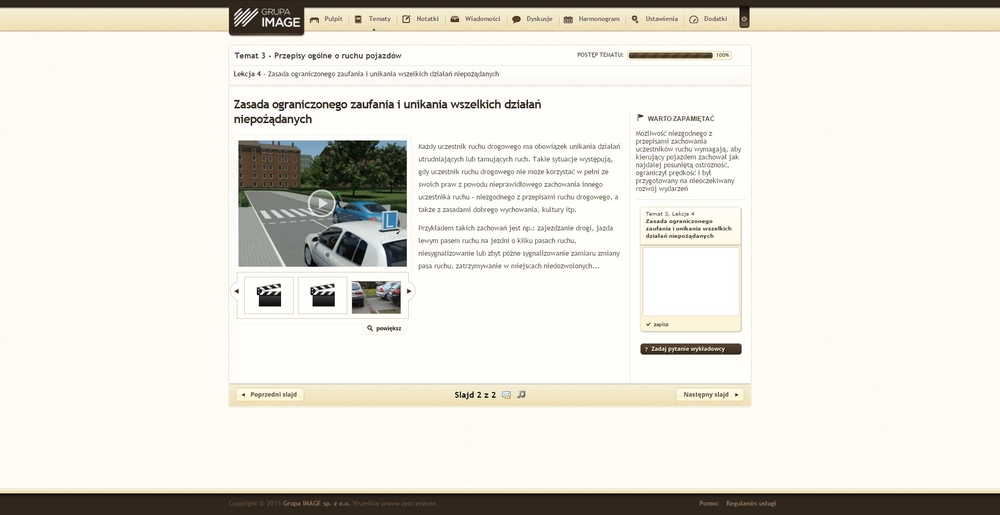This screenshot has width=1000, height=515.
Task: Click the lesson main heading
Action: pyautogui.click(x=387, y=112)
